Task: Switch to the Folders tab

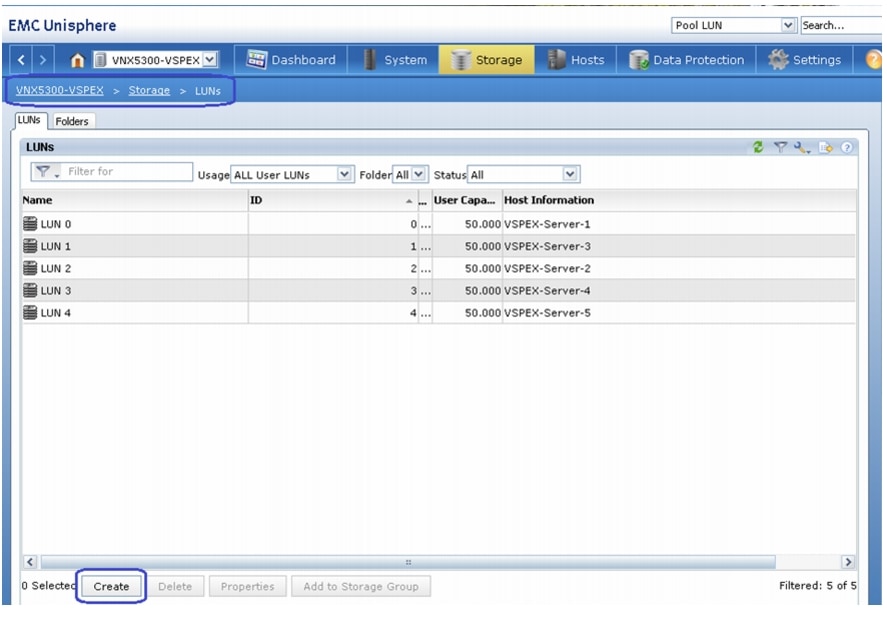Action: pos(72,121)
